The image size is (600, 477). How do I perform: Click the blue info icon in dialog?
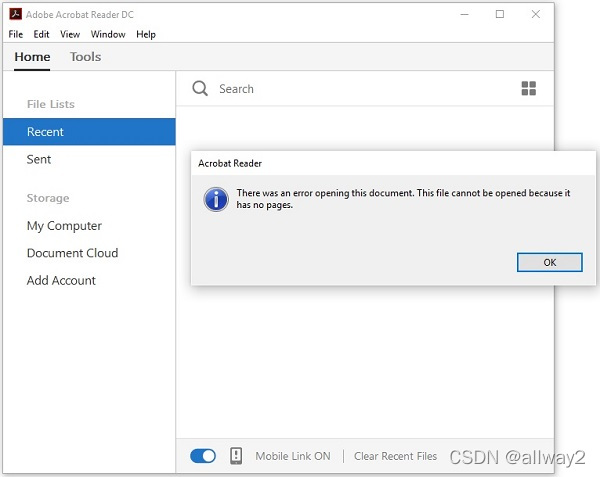(x=216, y=199)
